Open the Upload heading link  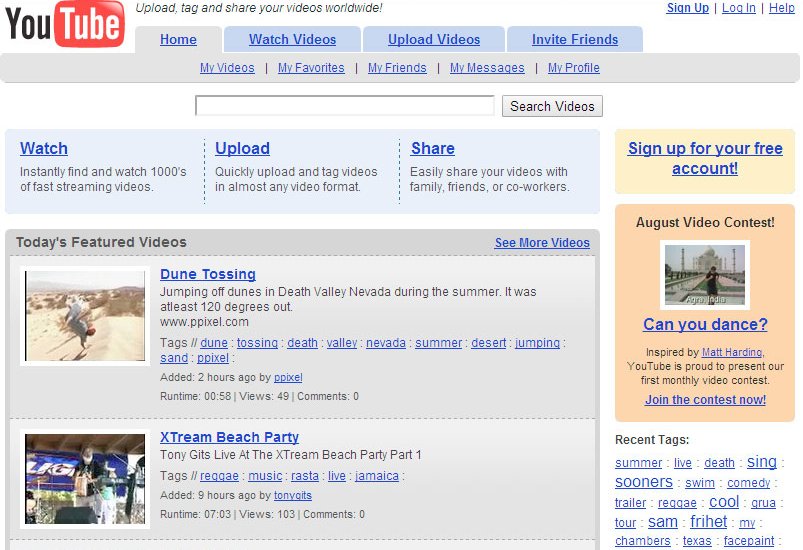point(242,148)
